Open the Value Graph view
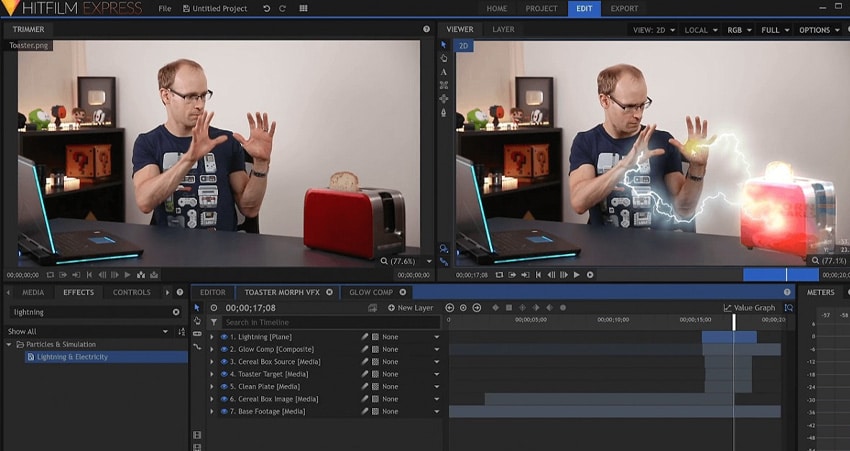 pyautogui.click(x=749, y=308)
